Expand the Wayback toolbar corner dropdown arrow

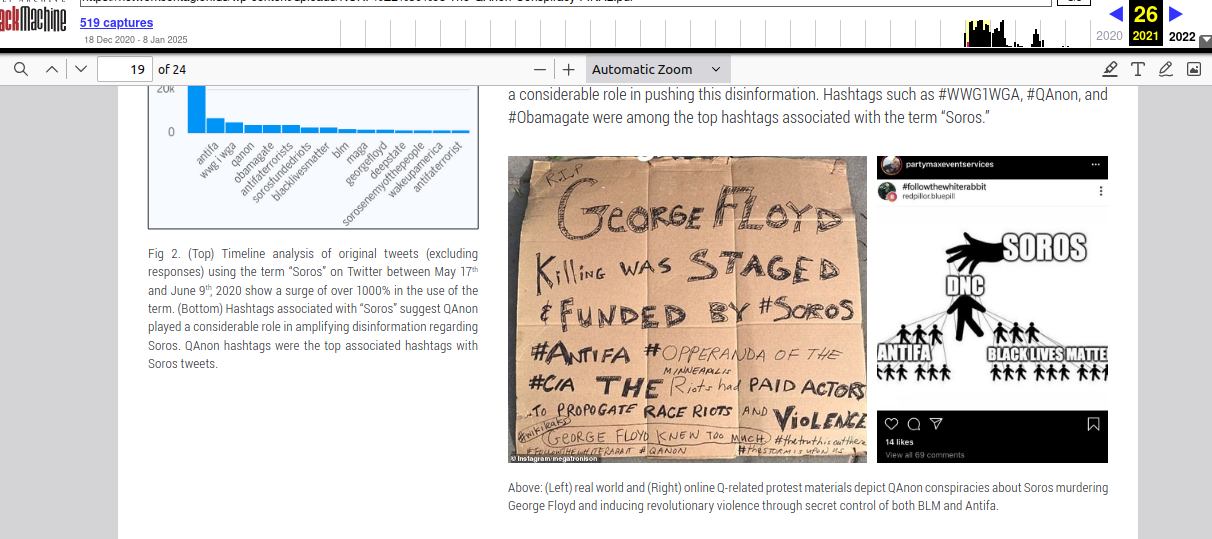pos(1205,41)
